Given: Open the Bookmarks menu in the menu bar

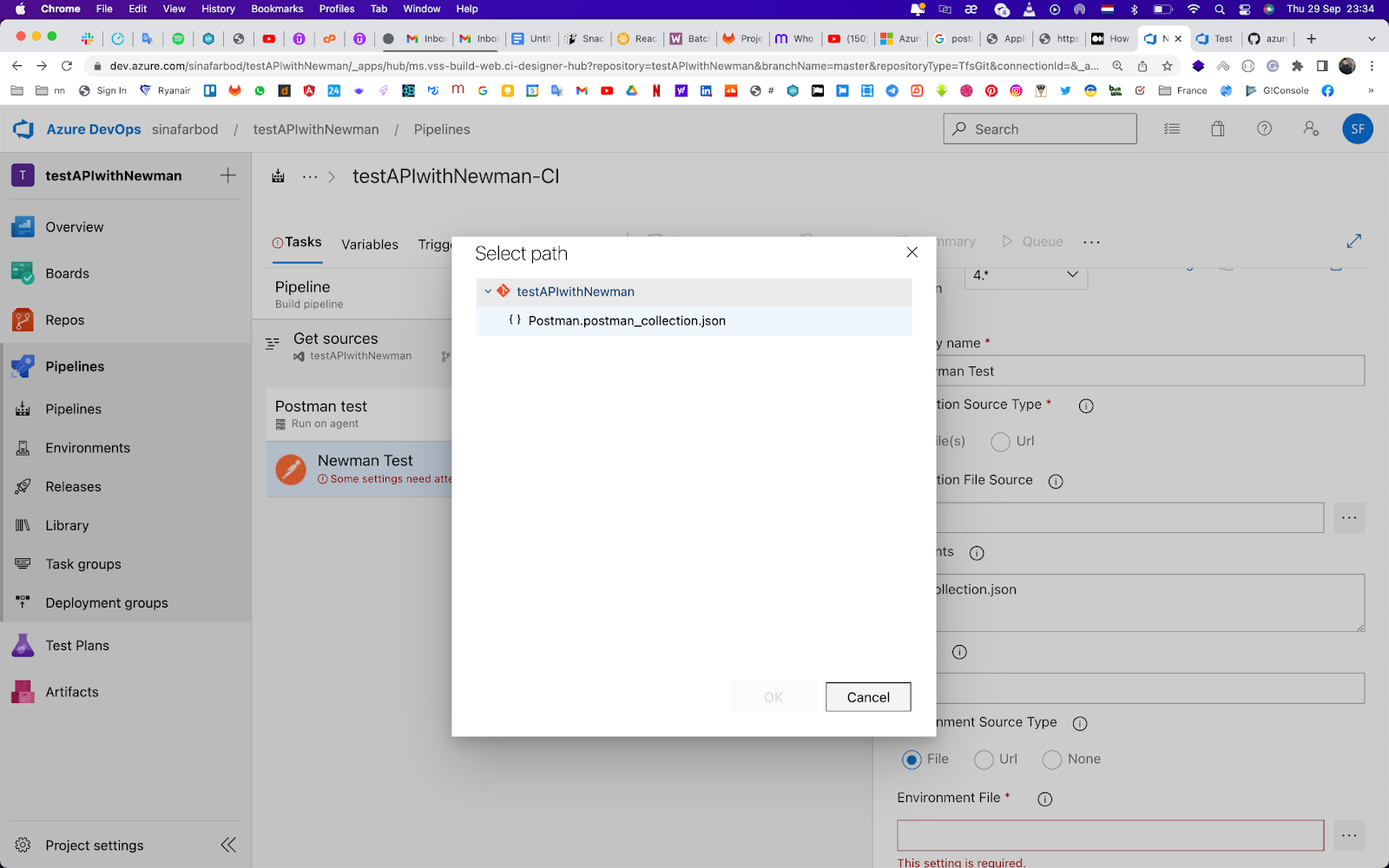Looking at the screenshot, I should pos(277,9).
